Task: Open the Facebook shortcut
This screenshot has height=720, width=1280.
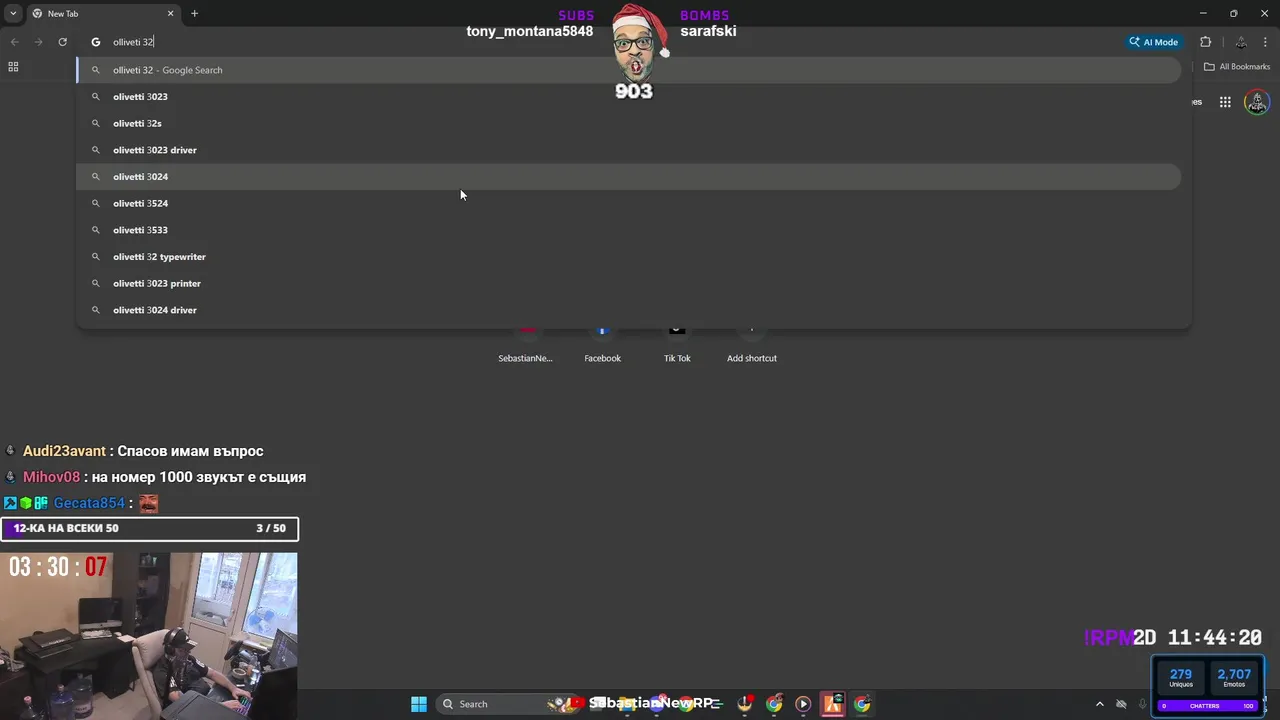Action: pos(602,346)
